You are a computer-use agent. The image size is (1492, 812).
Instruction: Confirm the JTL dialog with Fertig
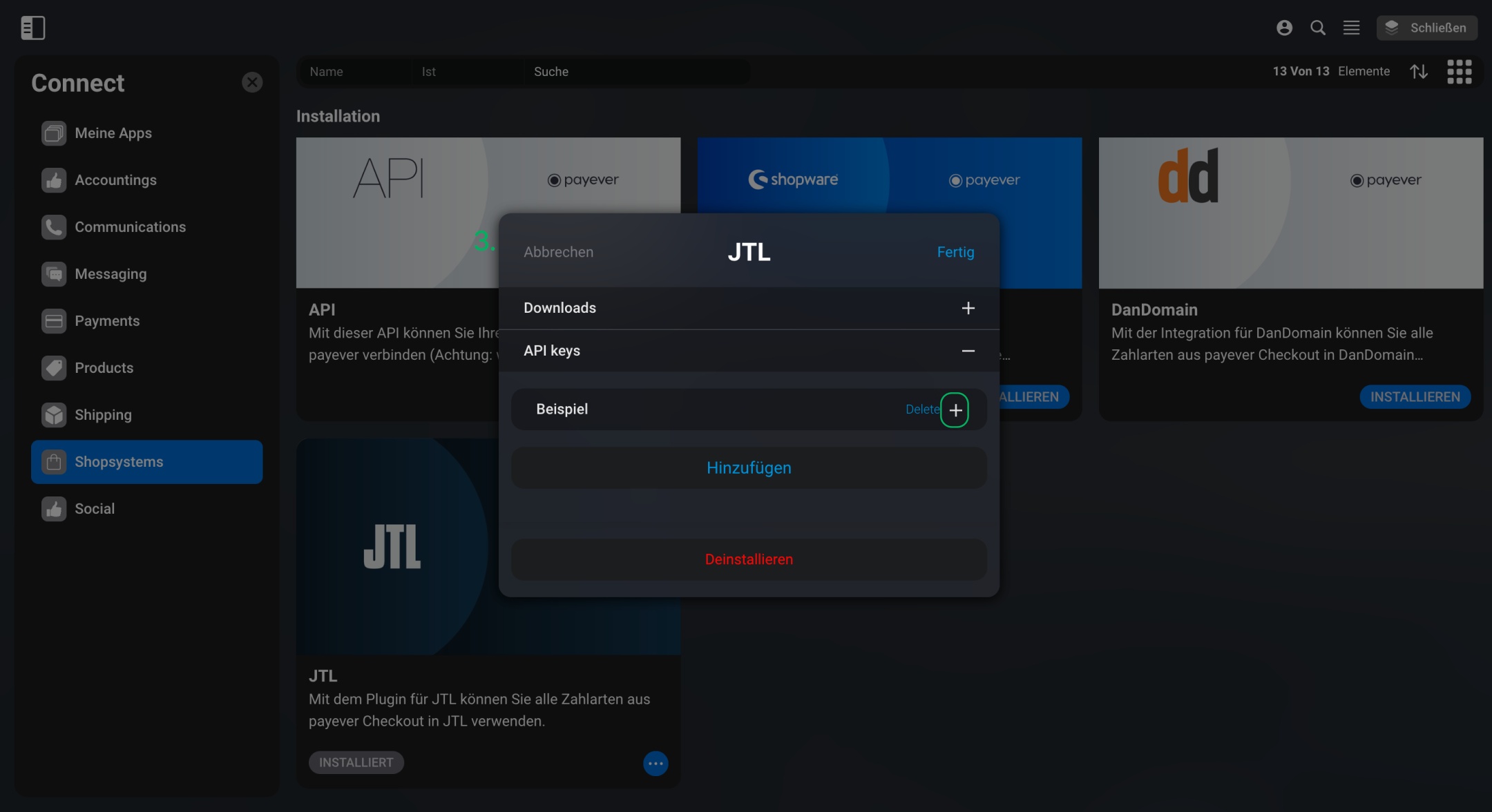coord(955,252)
